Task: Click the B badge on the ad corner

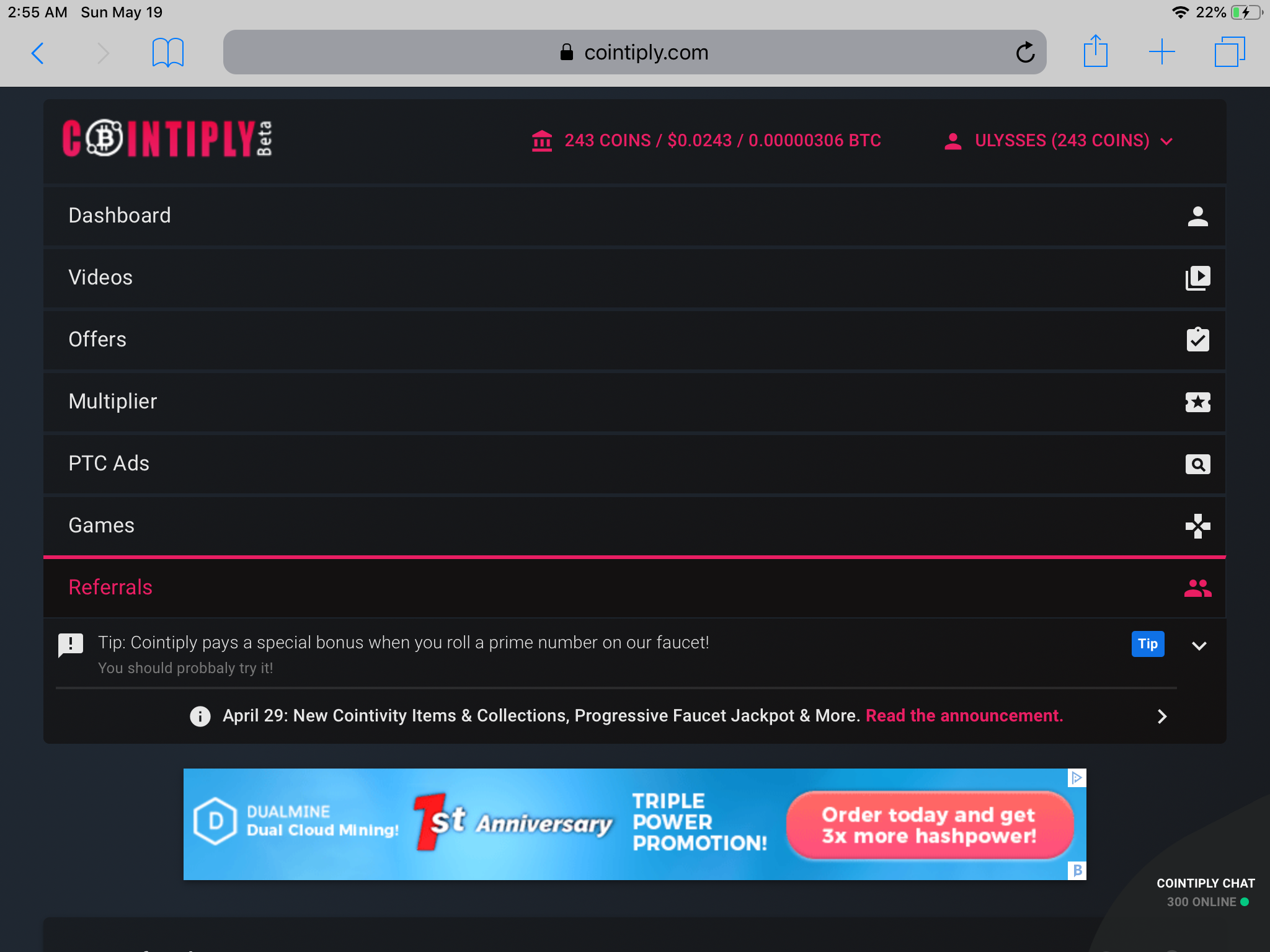Action: coord(1078,871)
